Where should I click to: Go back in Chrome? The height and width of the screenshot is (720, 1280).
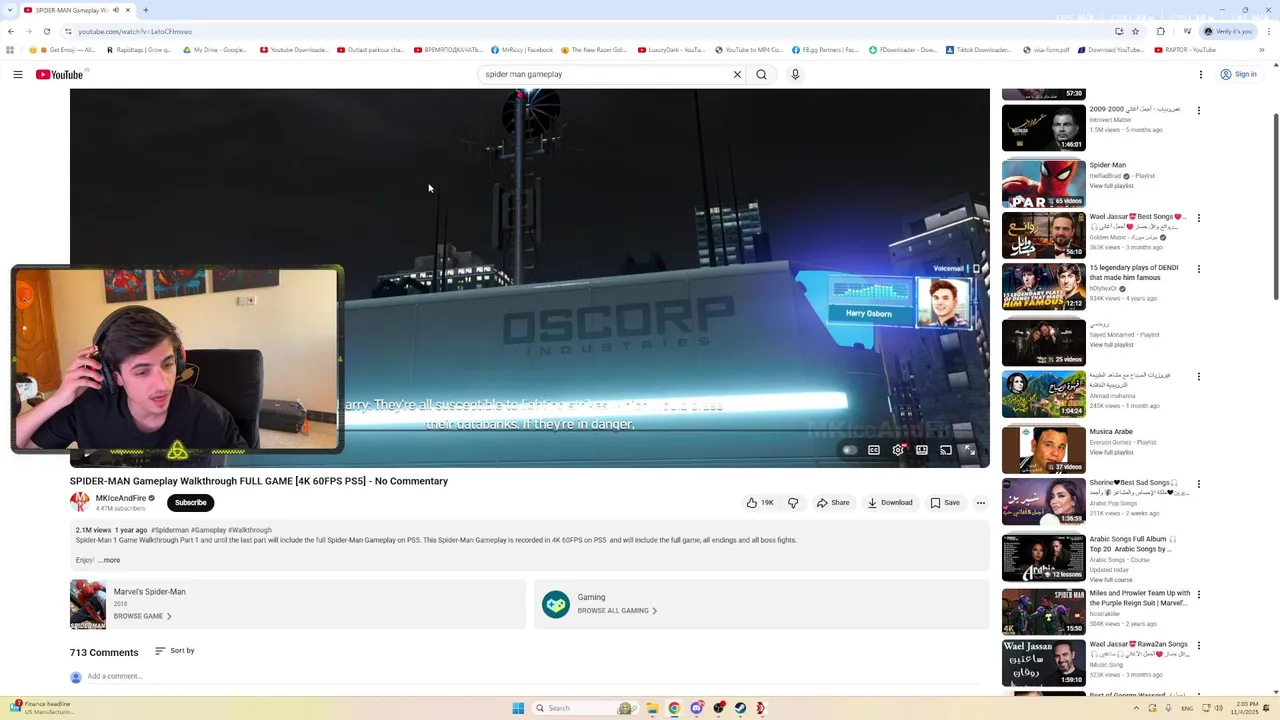point(11,31)
